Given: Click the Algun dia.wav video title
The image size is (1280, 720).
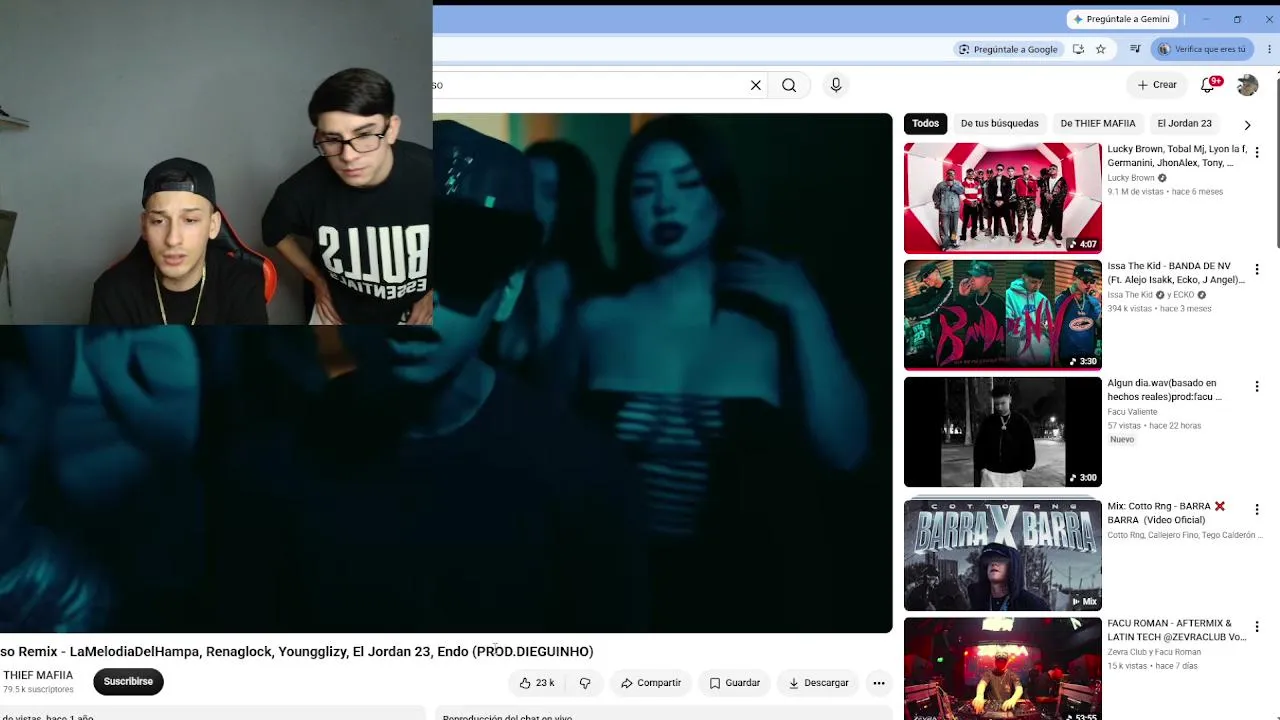Looking at the screenshot, I should 1165,390.
